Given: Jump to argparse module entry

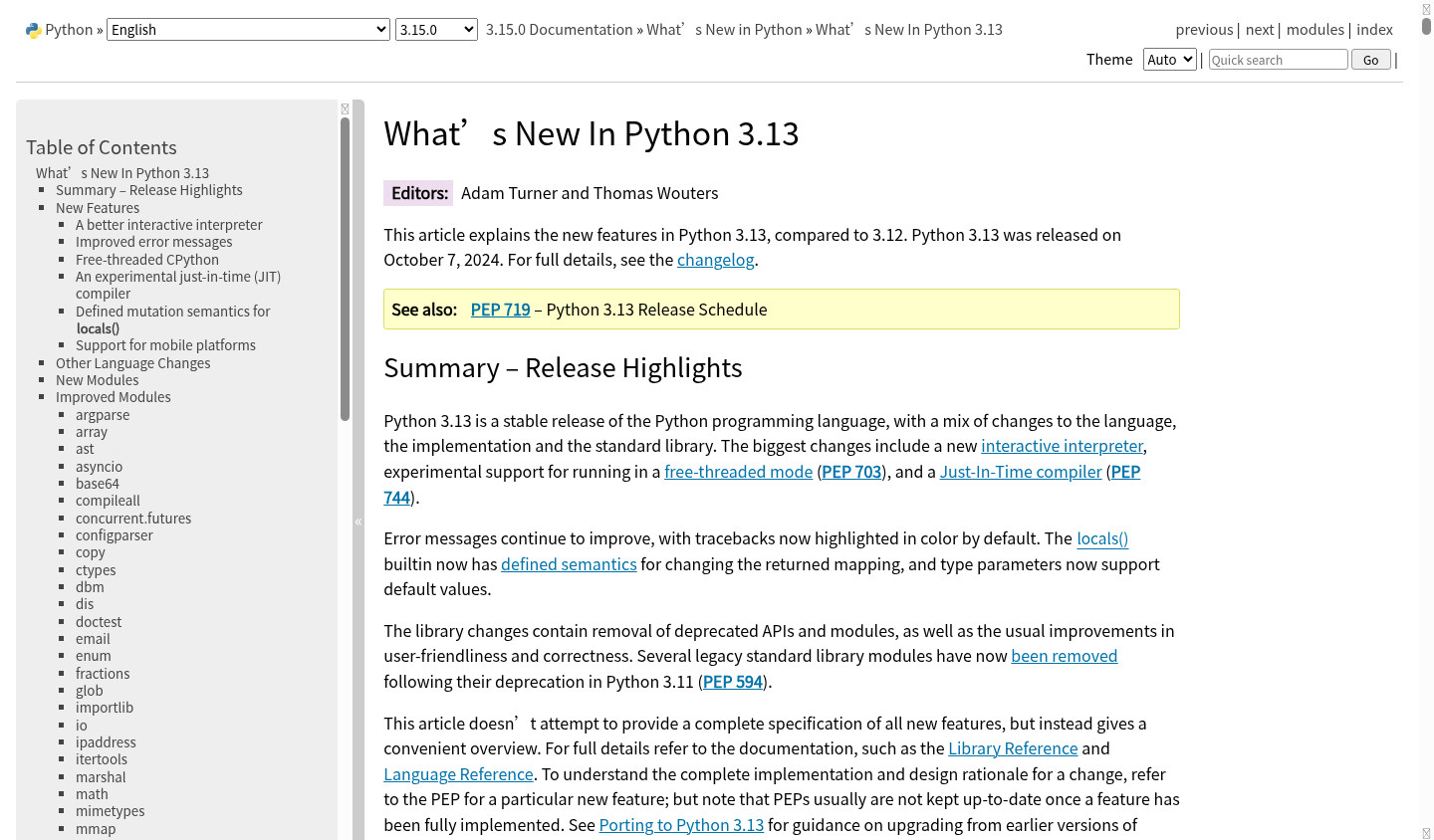Looking at the screenshot, I should pyautogui.click(x=103, y=415).
